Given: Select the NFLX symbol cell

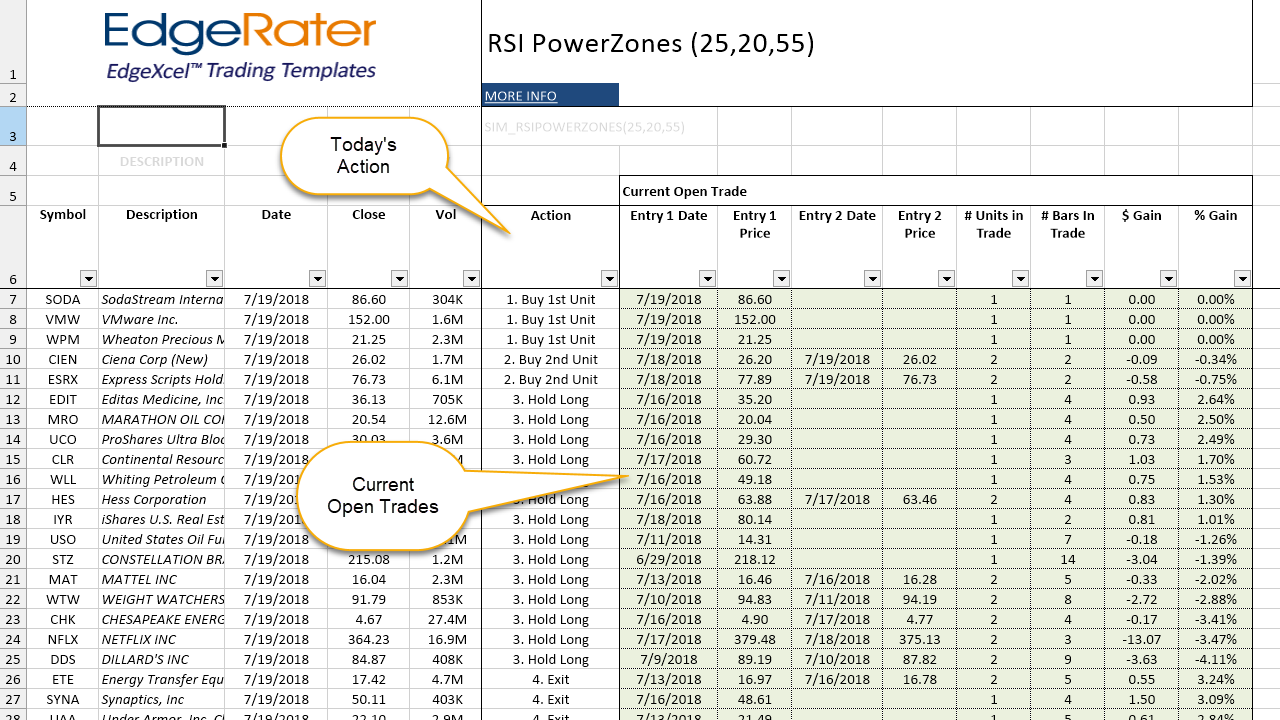Looking at the screenshot, I should coord(63,639).
